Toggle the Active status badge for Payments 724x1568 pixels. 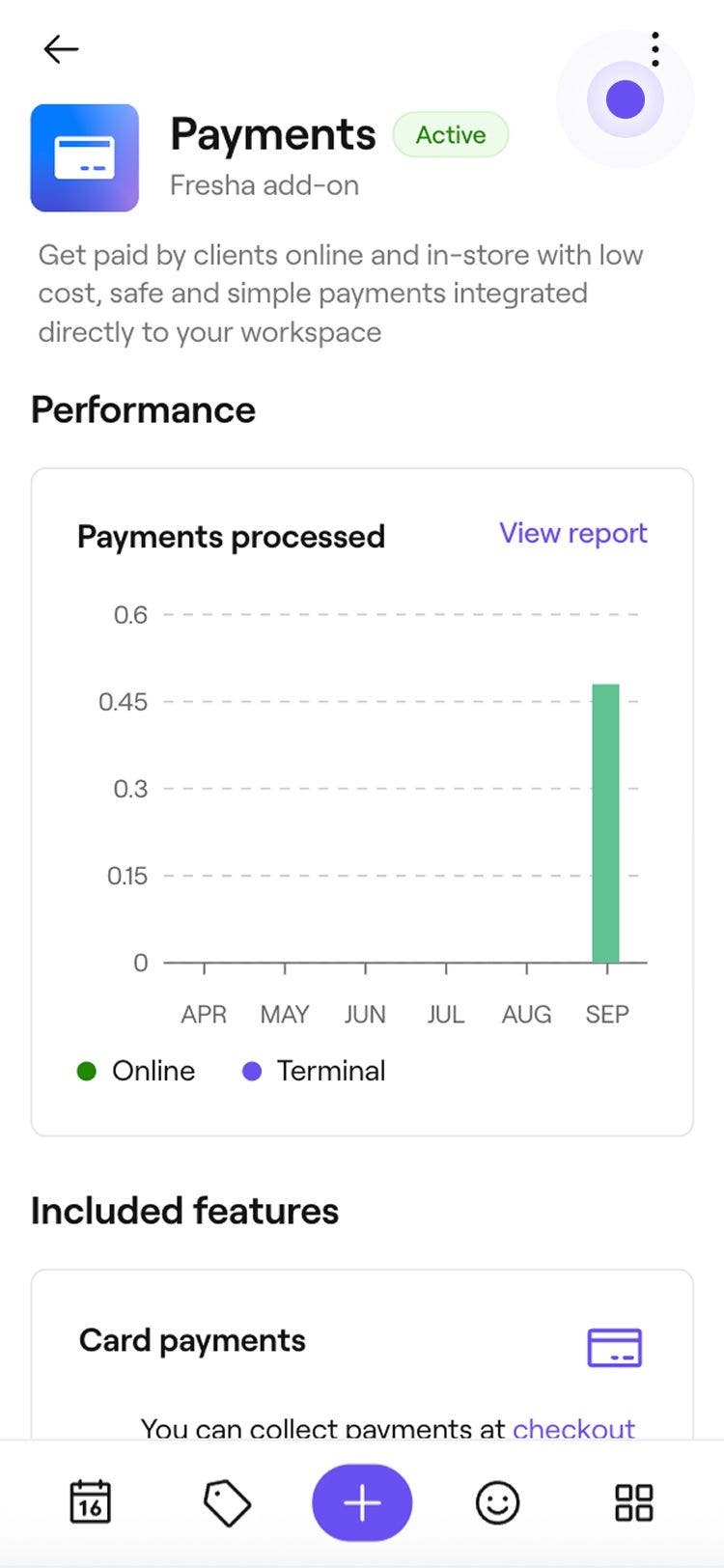pos(451,135)
